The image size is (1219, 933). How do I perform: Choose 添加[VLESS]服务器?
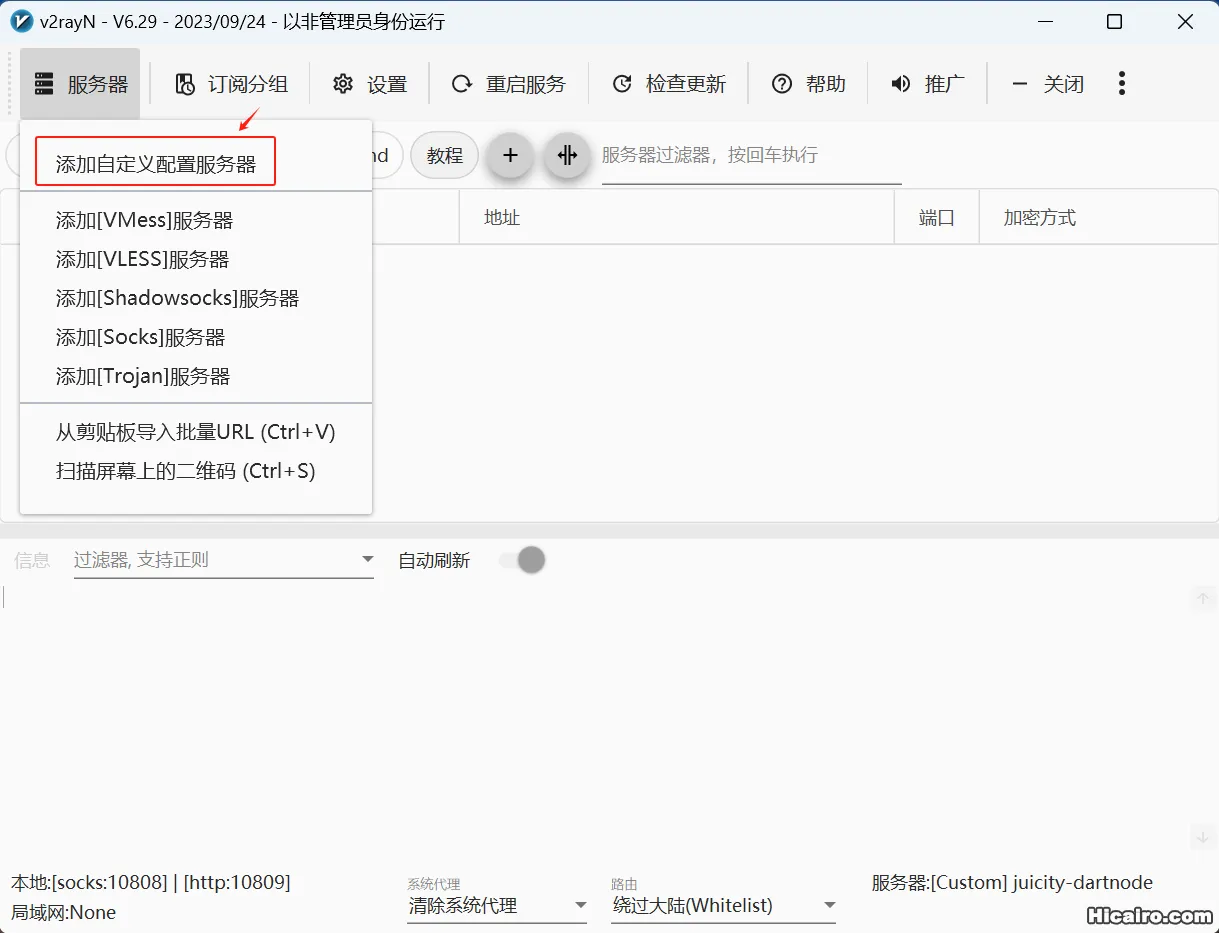196,259
